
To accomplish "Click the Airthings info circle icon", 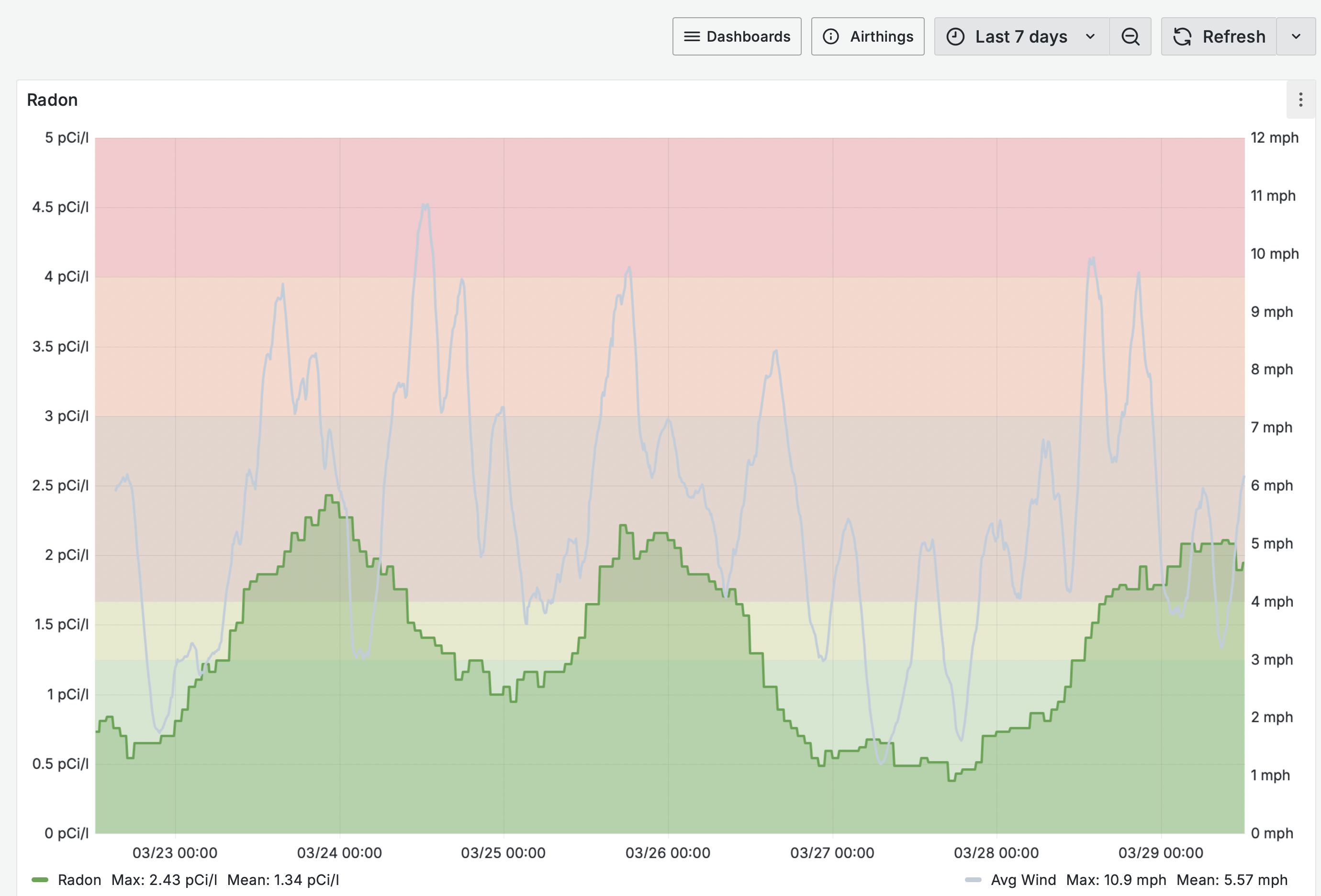I will pyautogui.click(x=830, y=36).
